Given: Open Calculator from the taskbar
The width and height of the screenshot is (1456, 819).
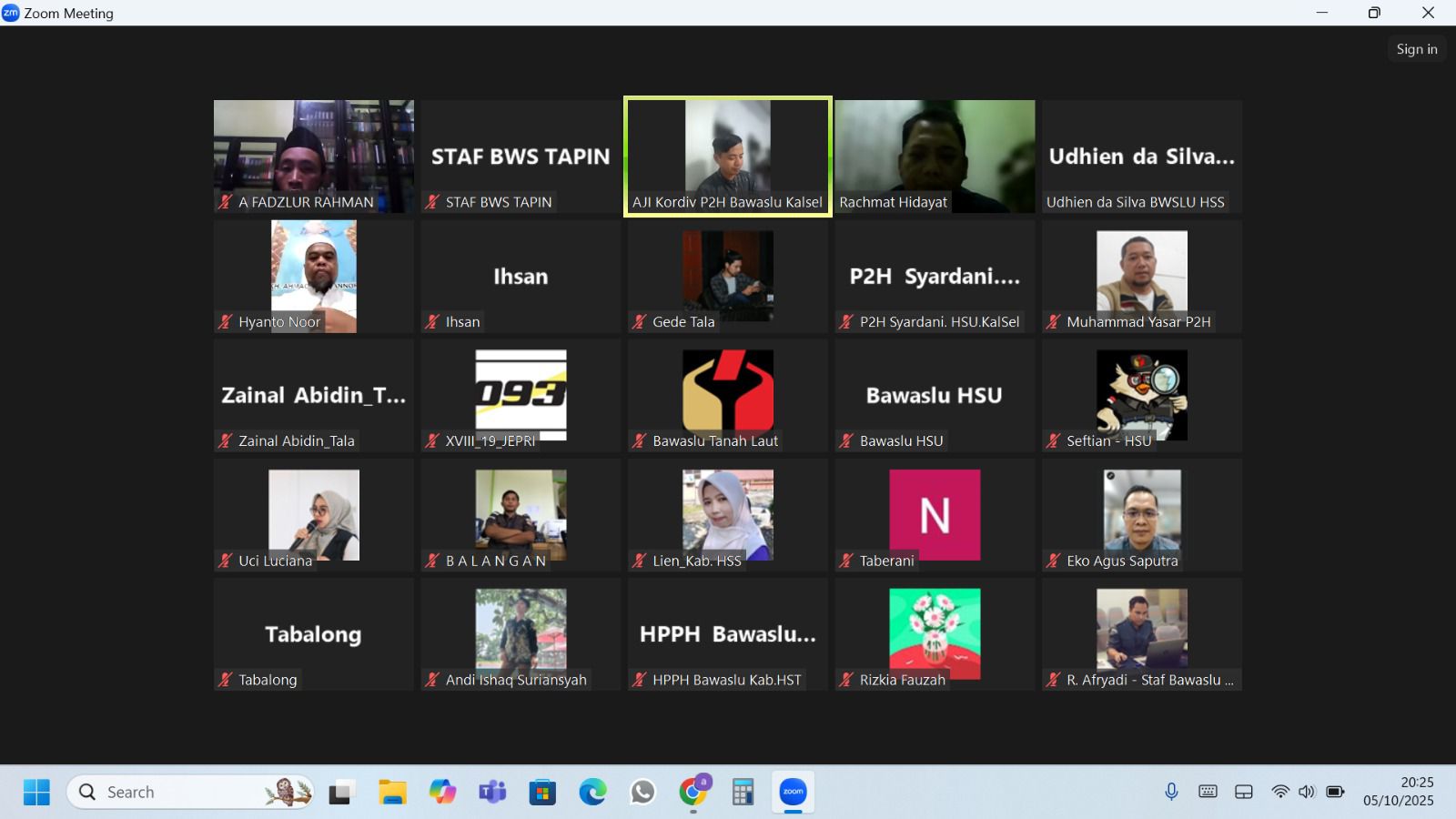Looking at the screenshot, I should 743,793.
